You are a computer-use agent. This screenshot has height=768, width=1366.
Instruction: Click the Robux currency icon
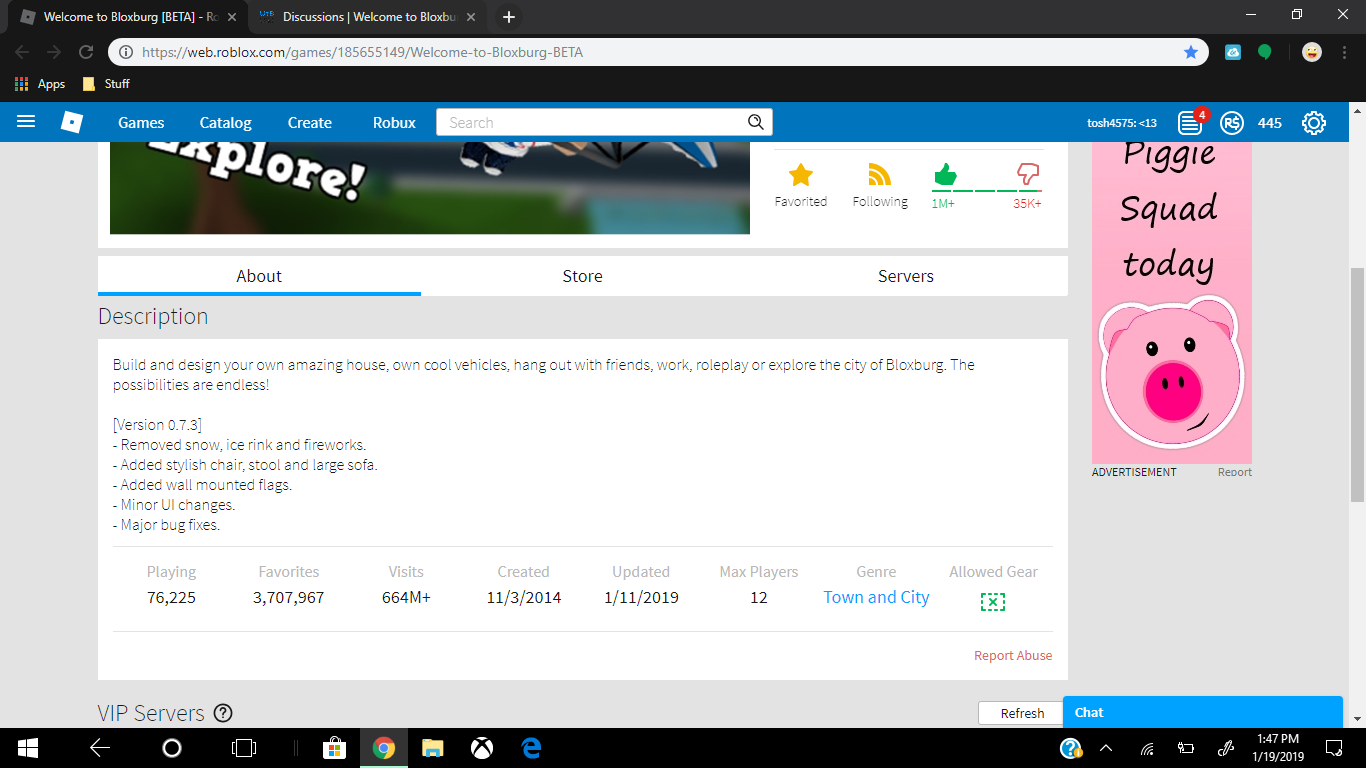click(1232, 123)
